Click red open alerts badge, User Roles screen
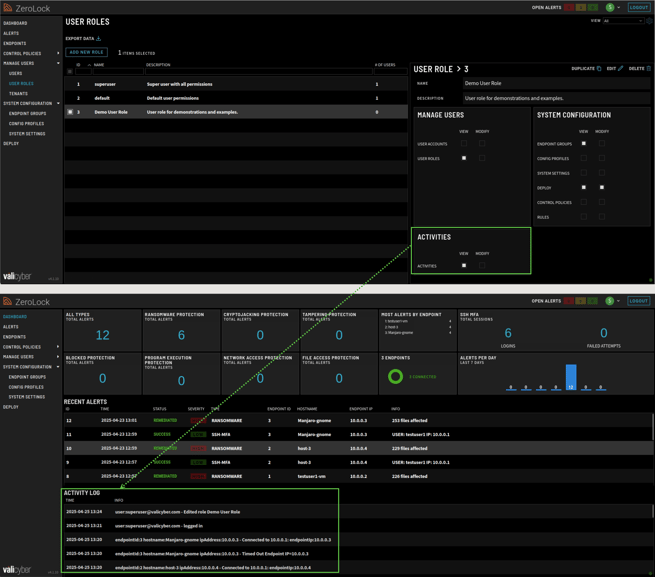Image resolution: width=655 pixels, height=577 pixels. click(569, 8)
